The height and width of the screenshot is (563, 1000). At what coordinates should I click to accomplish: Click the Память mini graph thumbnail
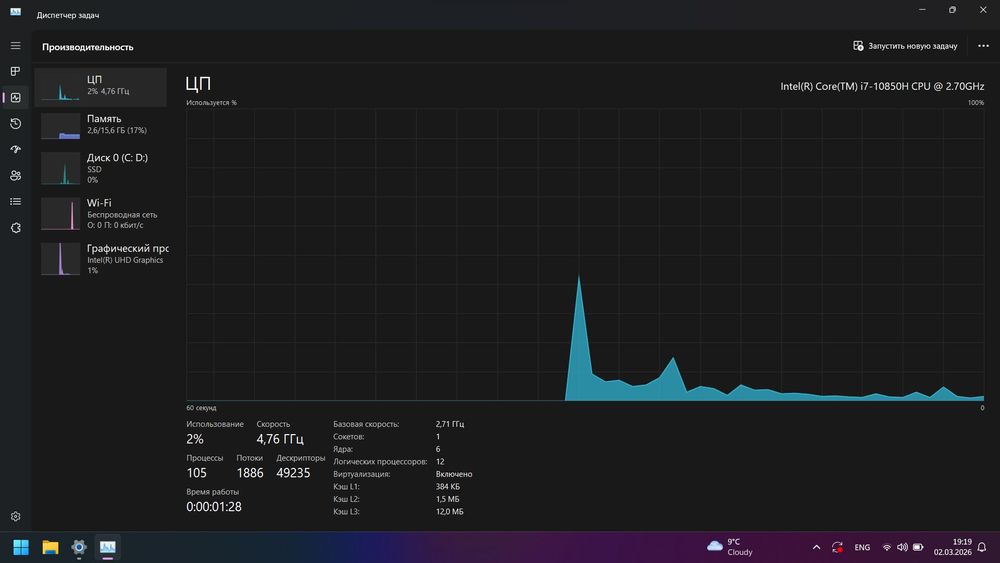61,126
